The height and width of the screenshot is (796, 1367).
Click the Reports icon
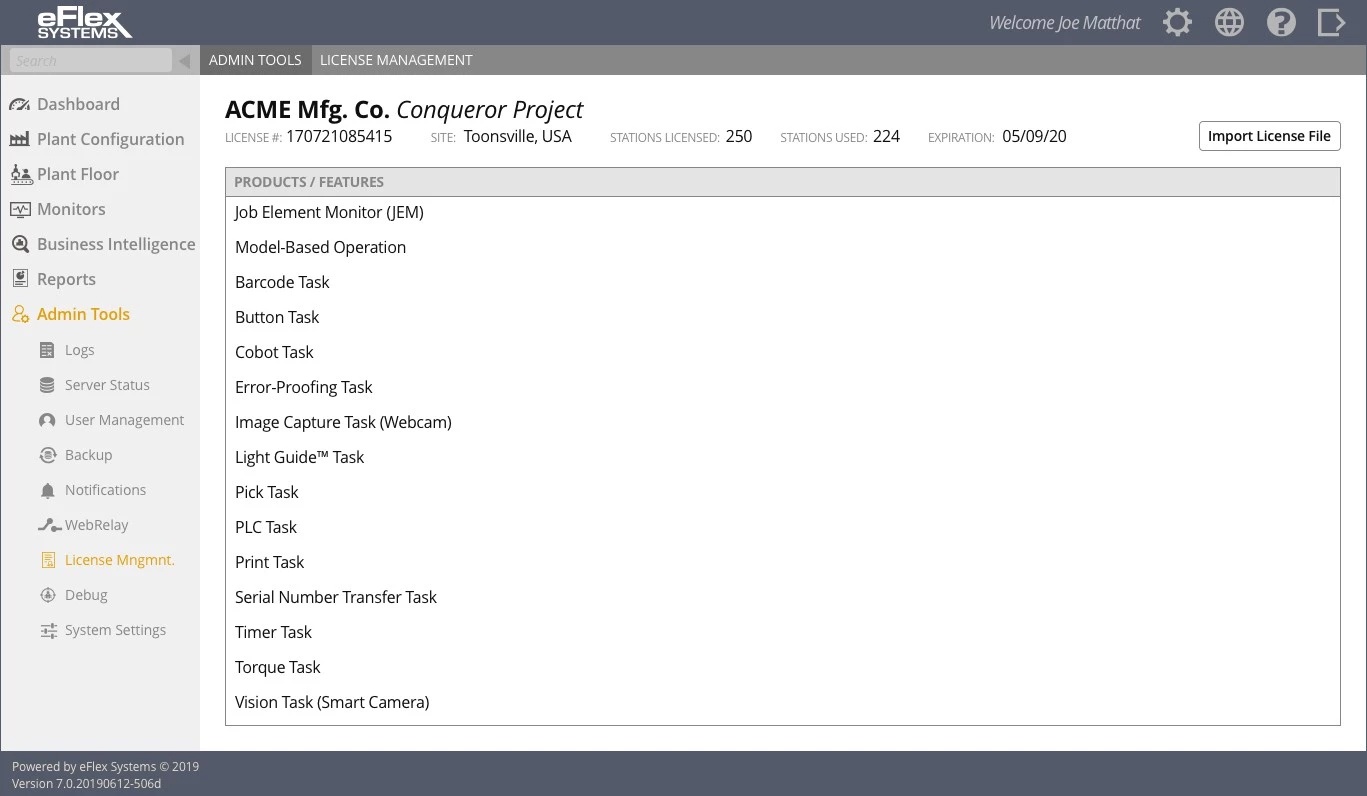(20, 279)
